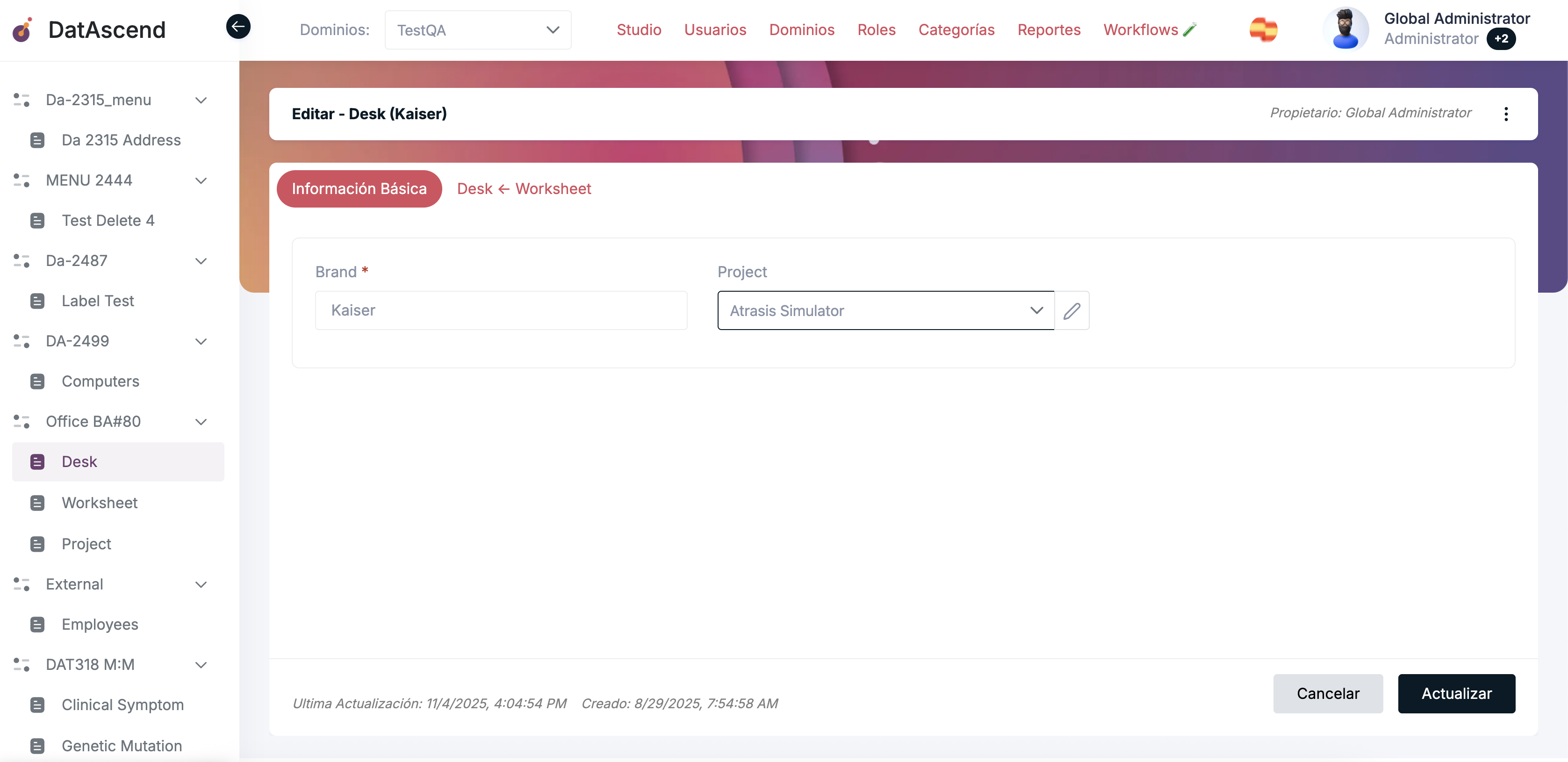Collapse the DAT318 M:M group chevron

click(201, 665)
